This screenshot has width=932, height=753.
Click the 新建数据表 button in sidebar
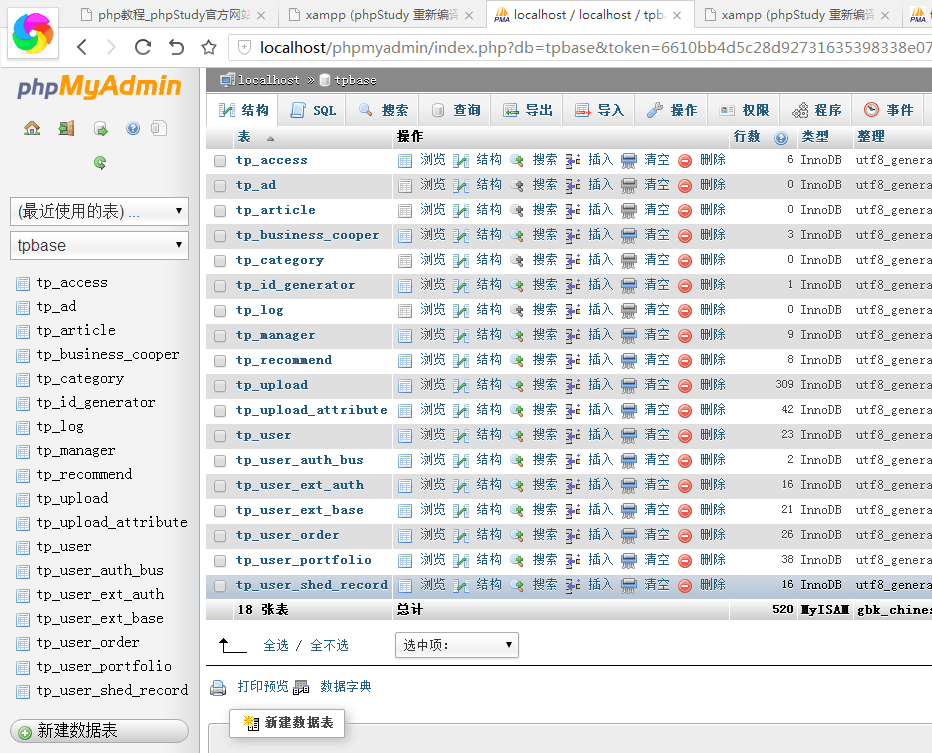(99, 731)
